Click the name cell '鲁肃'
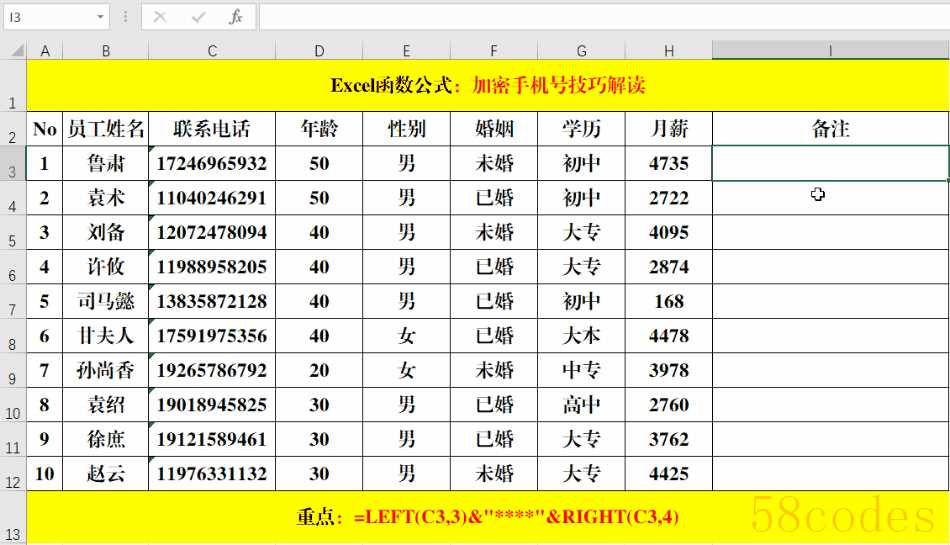Viewport: 950px width, 545px height. pos(105,163)
